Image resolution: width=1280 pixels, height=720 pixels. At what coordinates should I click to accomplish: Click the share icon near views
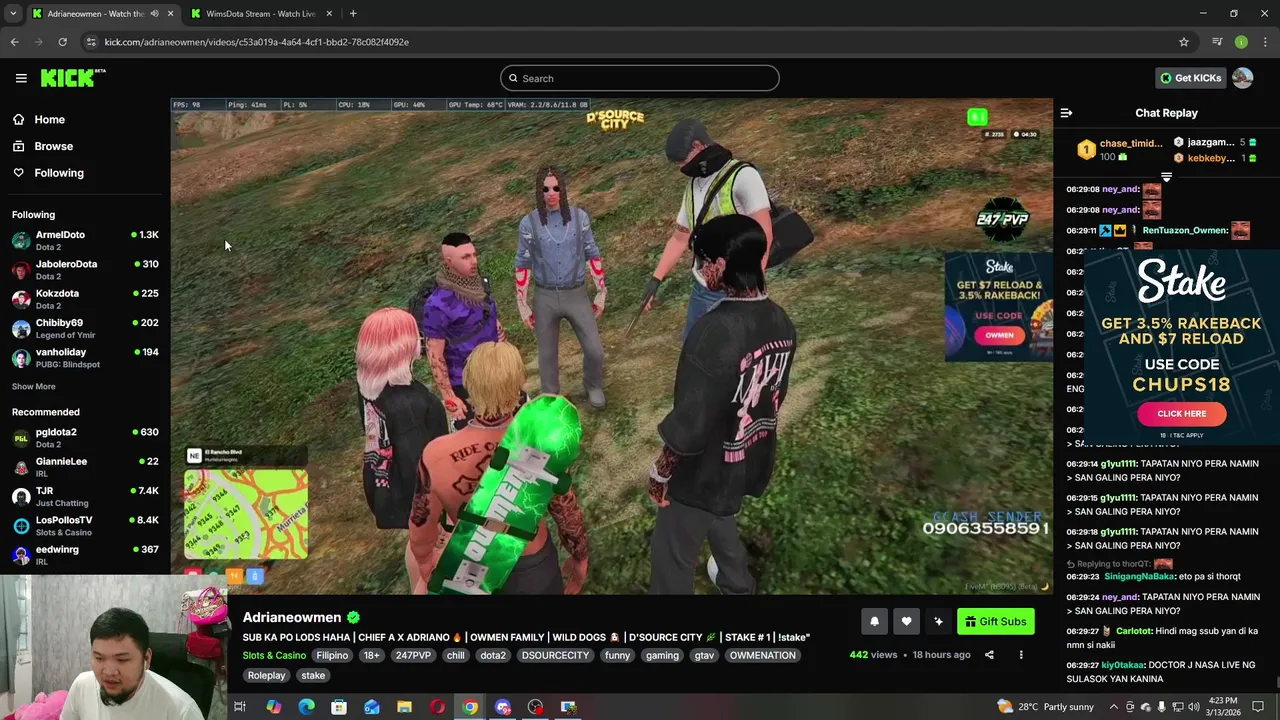tap(989, 655)
